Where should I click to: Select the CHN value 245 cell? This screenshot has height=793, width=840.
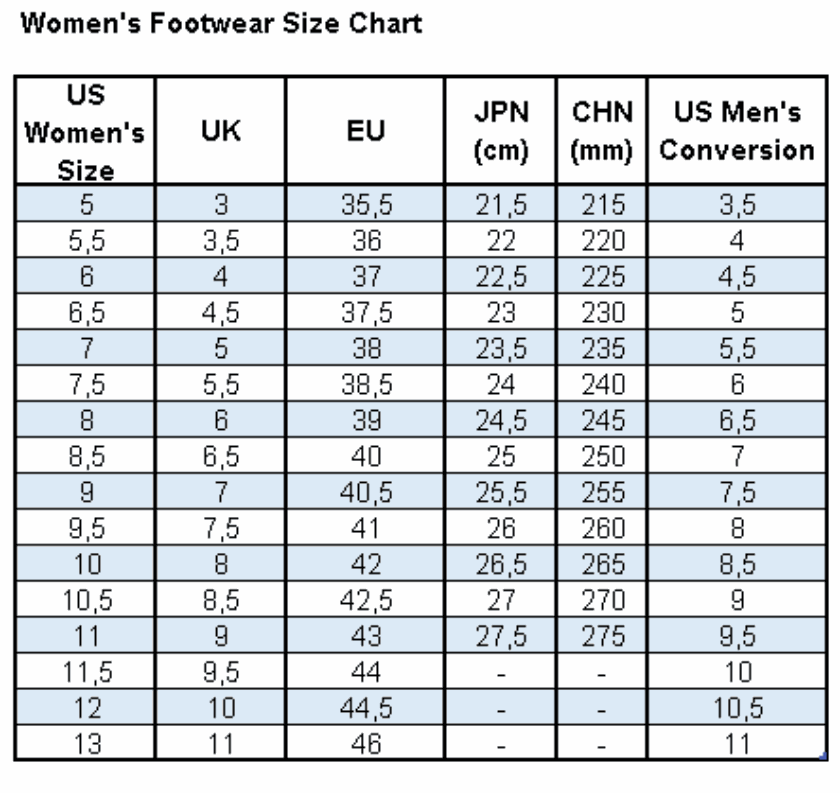[x=602, y=420]
